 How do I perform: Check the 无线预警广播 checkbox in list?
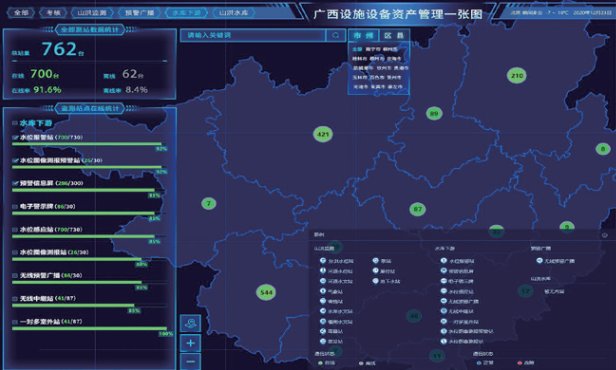[x=15, y=275]
